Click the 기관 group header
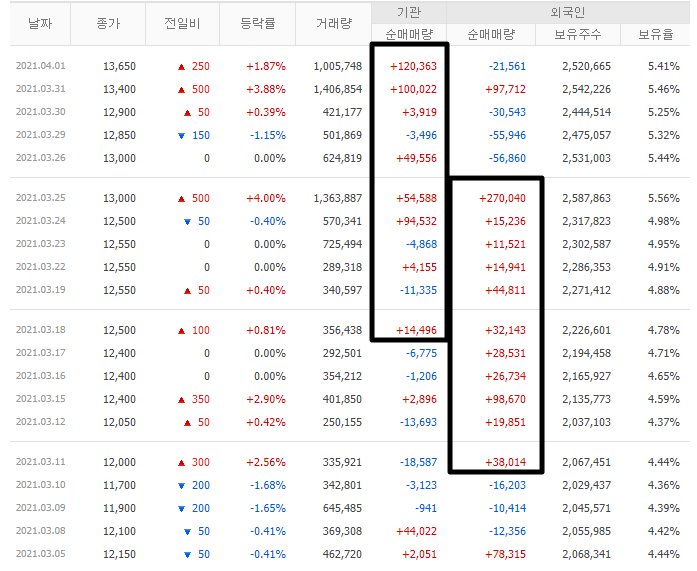 [x=409, y=12]
